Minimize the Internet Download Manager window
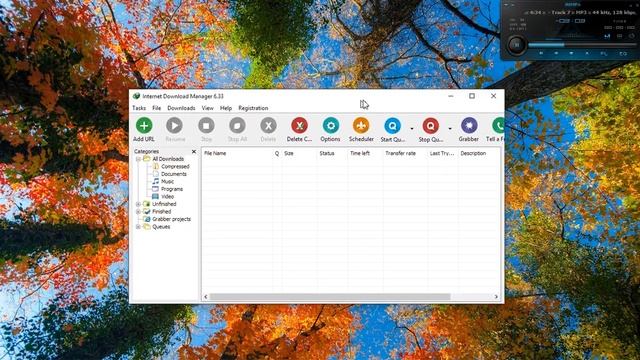 451,96
